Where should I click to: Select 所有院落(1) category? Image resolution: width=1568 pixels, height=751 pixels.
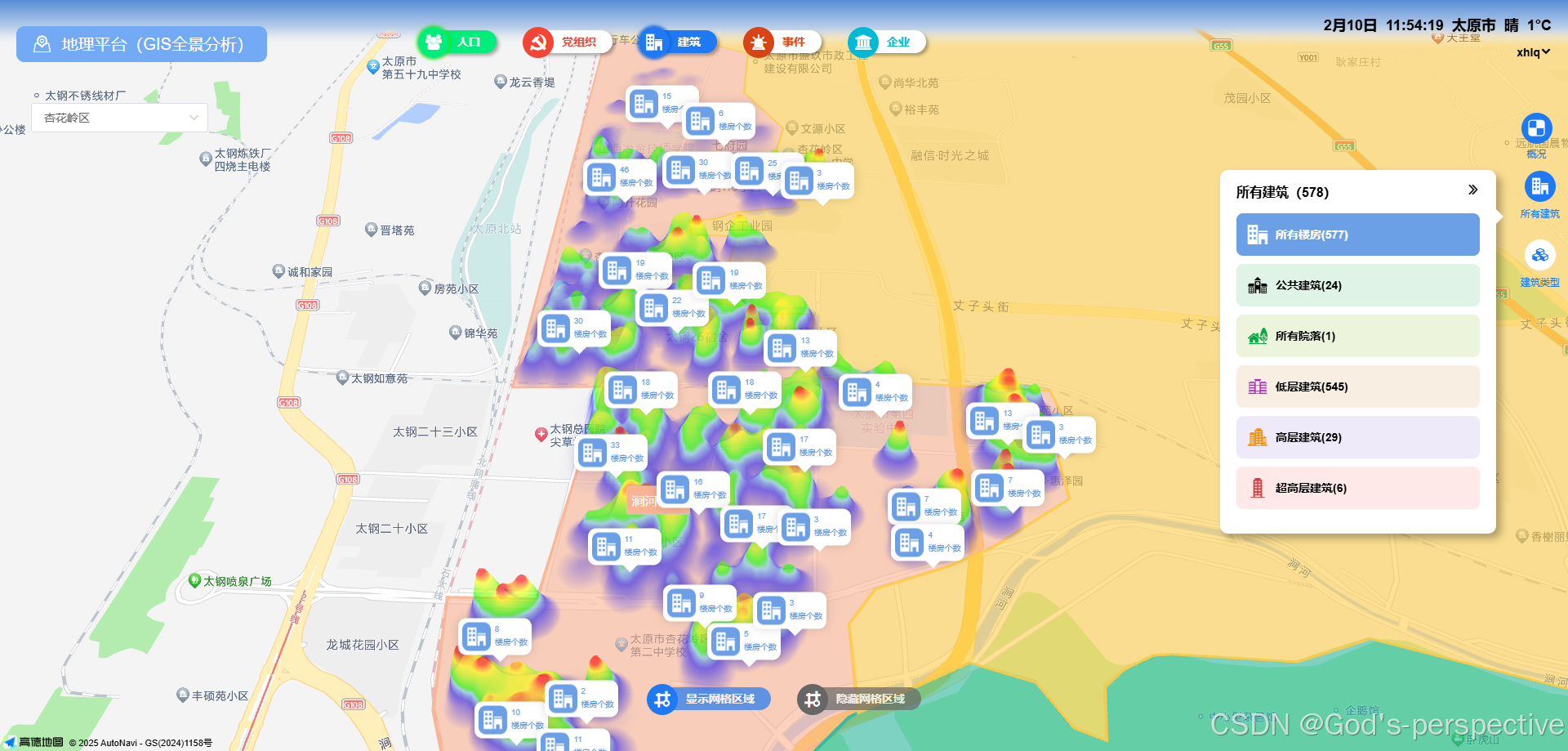click(1357, 336)
